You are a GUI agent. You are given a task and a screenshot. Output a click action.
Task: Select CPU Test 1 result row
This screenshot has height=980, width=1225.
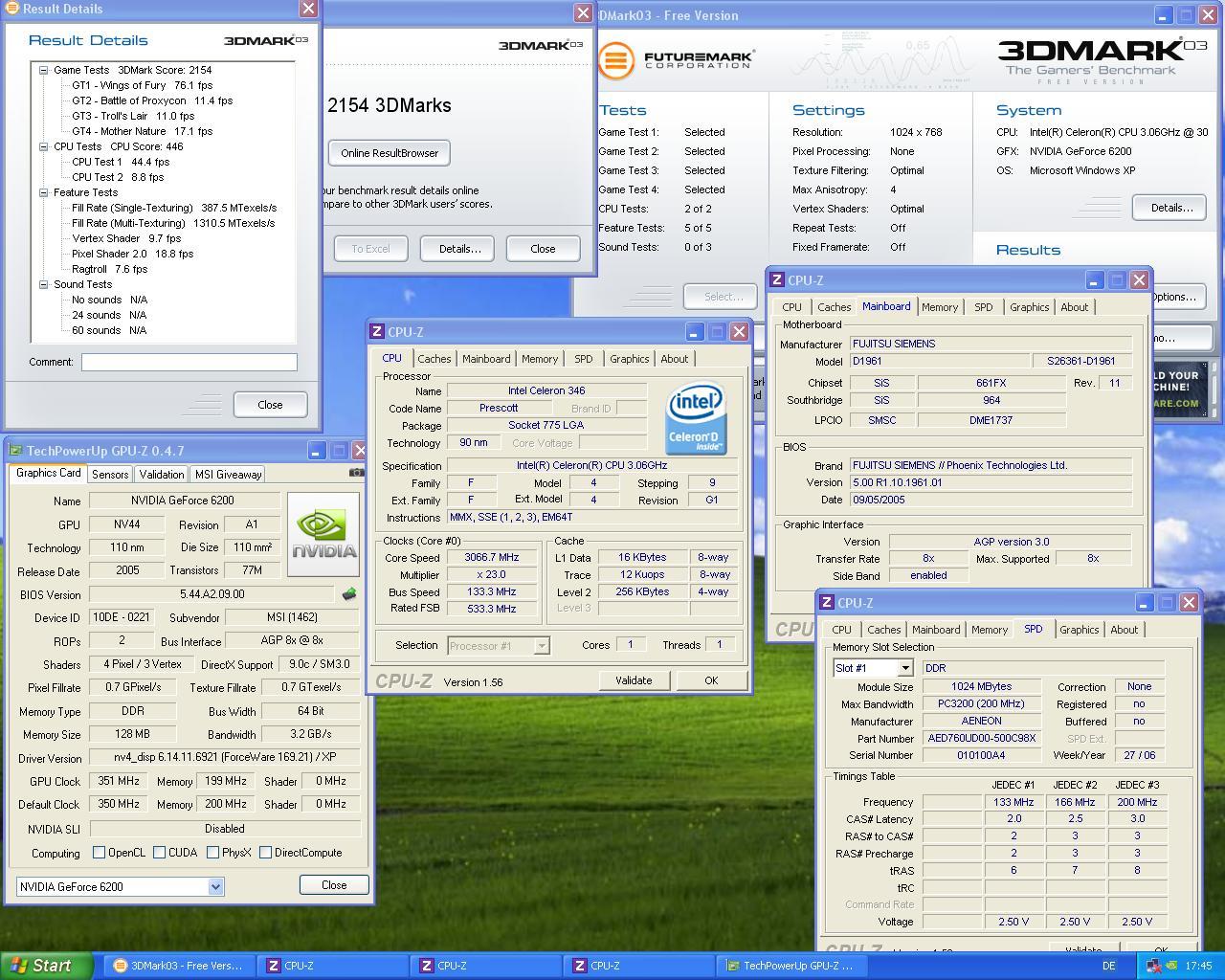tap(121, 162)
